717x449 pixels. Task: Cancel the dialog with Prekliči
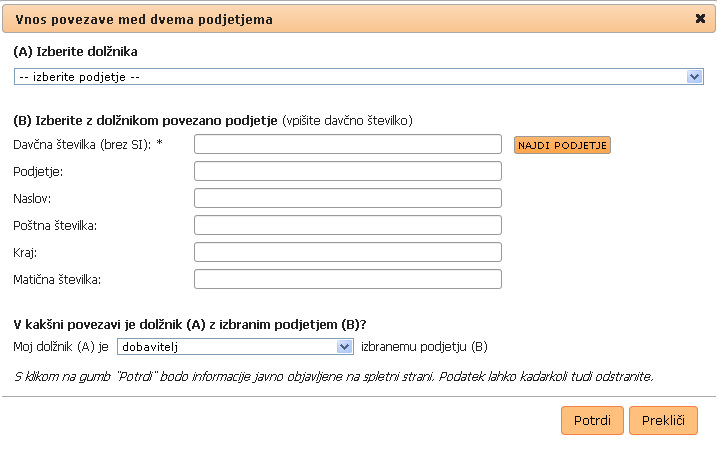(663, 421)
